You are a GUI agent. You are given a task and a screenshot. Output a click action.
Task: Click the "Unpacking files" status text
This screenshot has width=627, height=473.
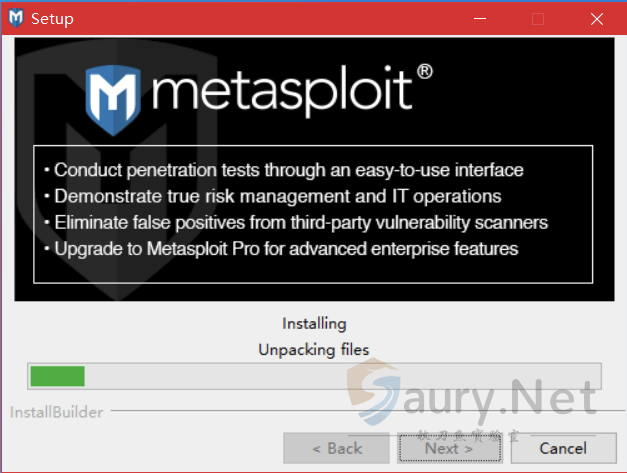(x=314, y=349)
